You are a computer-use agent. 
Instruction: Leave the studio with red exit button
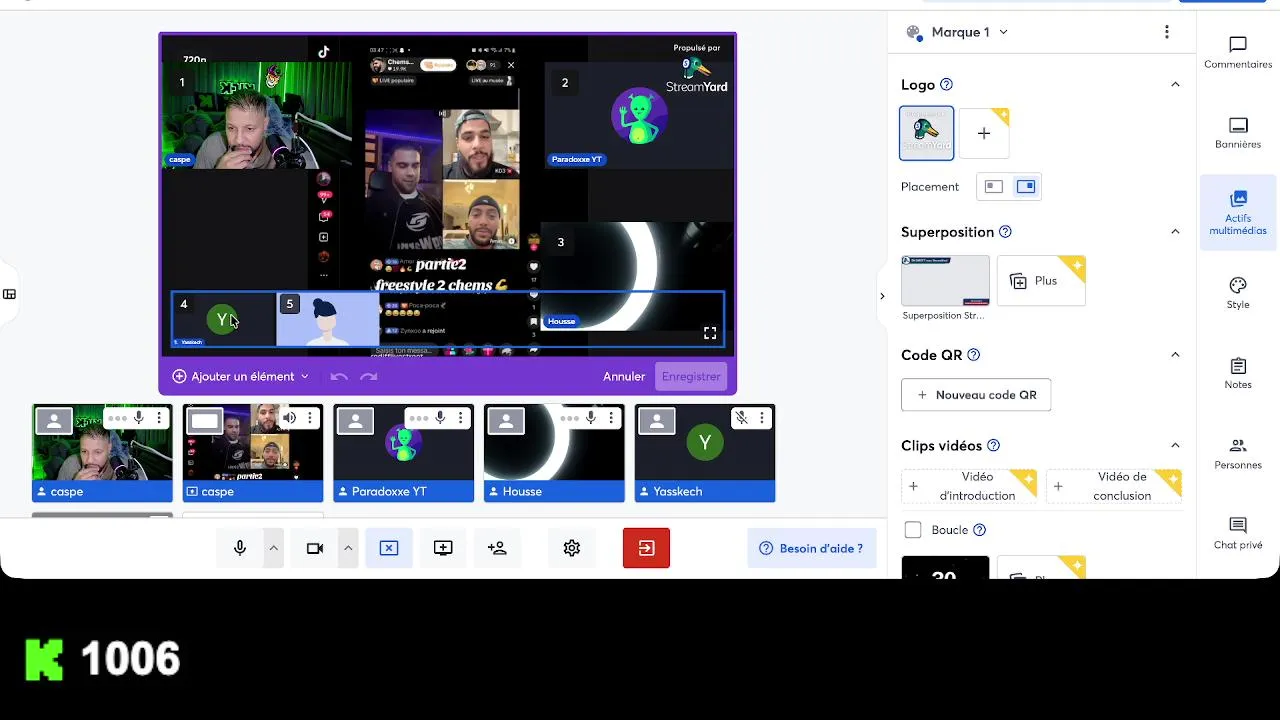[x=646, y=548]
